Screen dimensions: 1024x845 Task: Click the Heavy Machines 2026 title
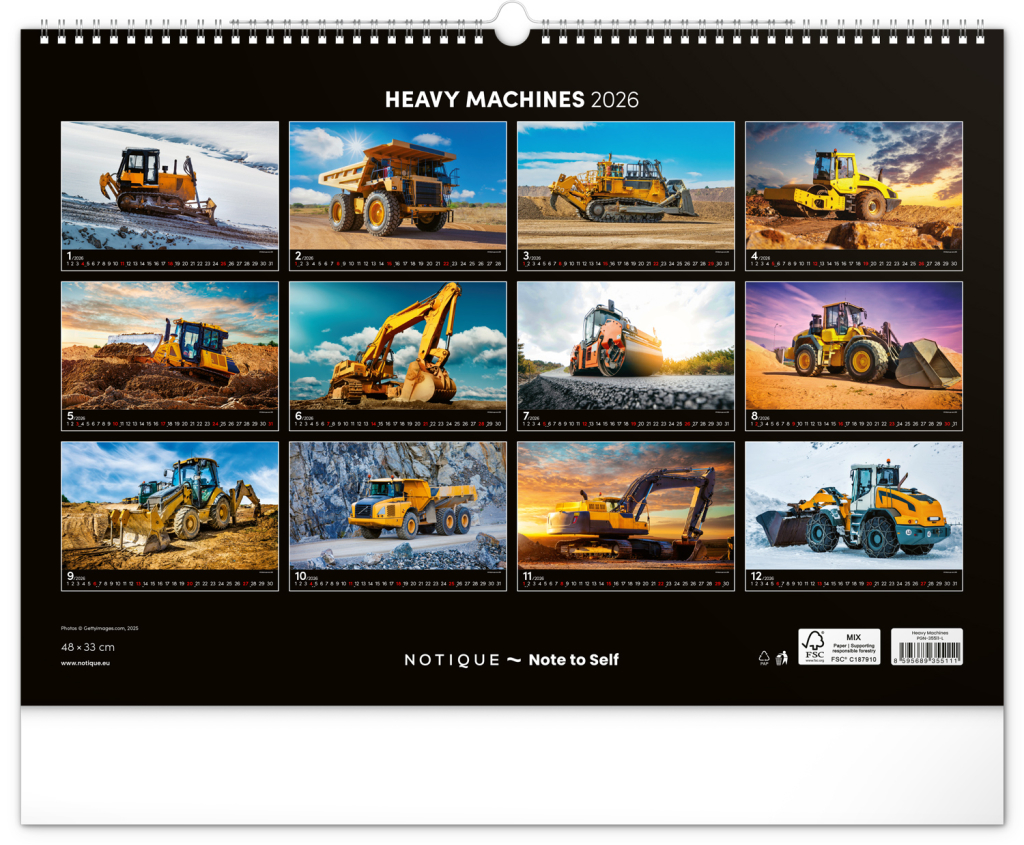coord(512,100)
